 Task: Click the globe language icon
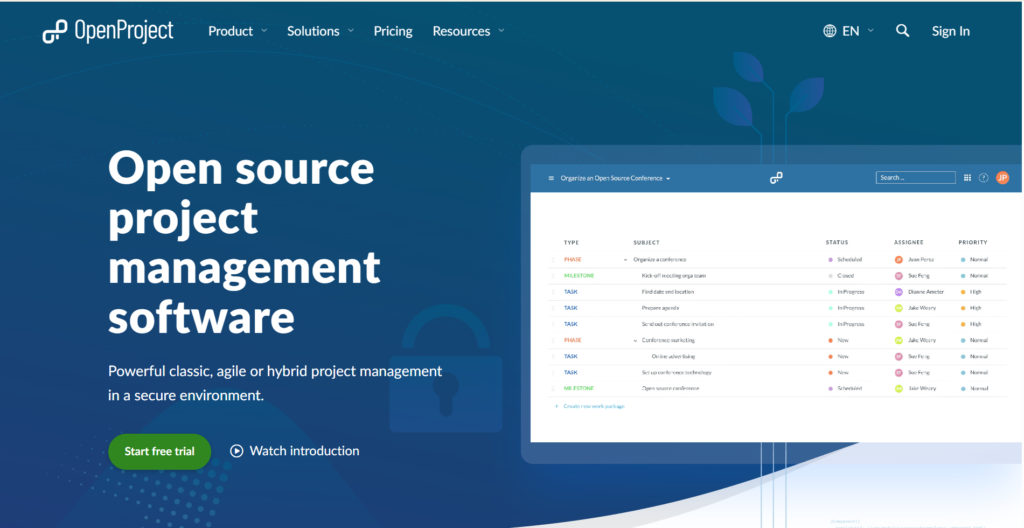(830, 31)
